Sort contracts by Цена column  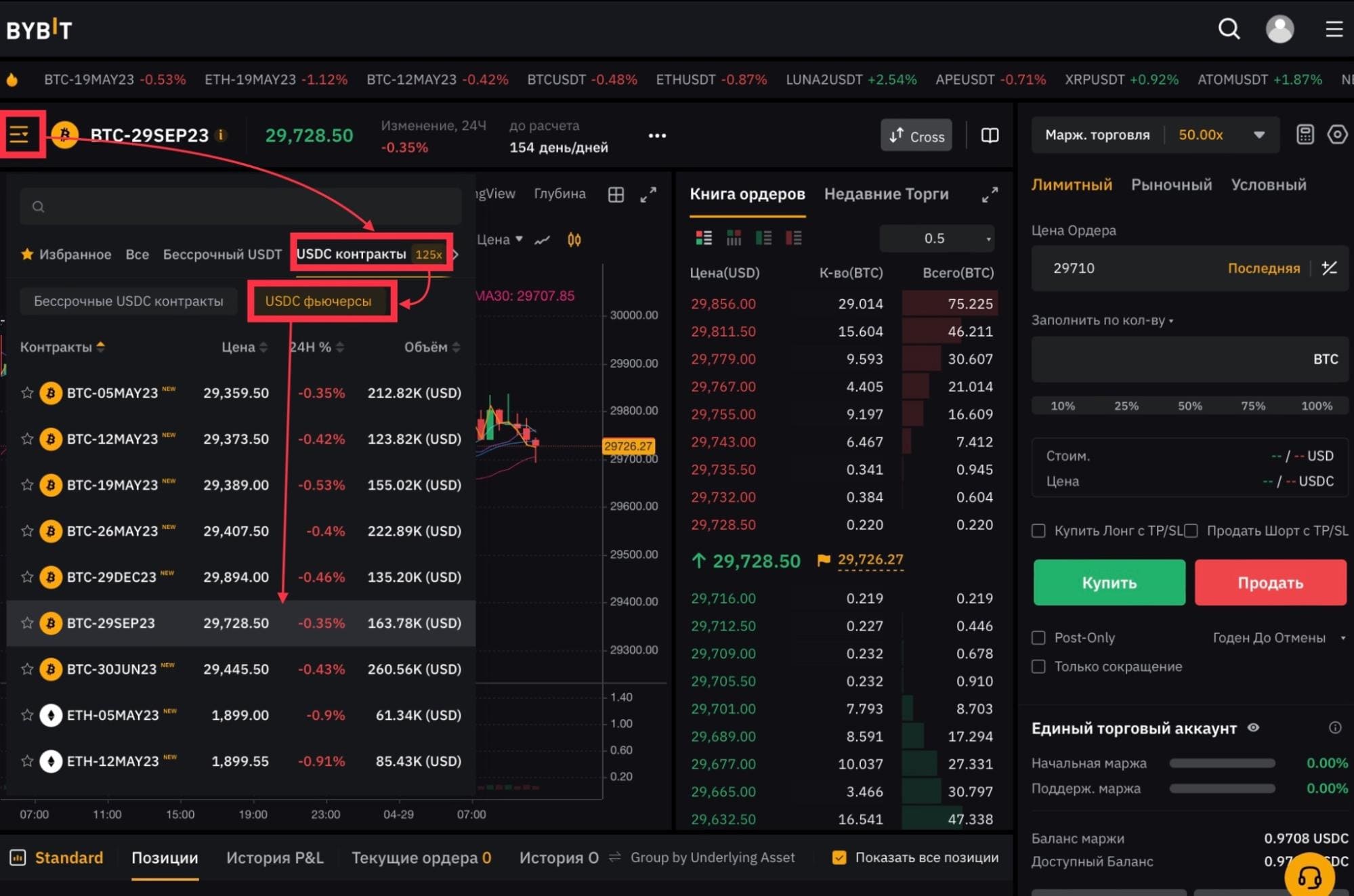pyautogui.click(x=245, y=347)
